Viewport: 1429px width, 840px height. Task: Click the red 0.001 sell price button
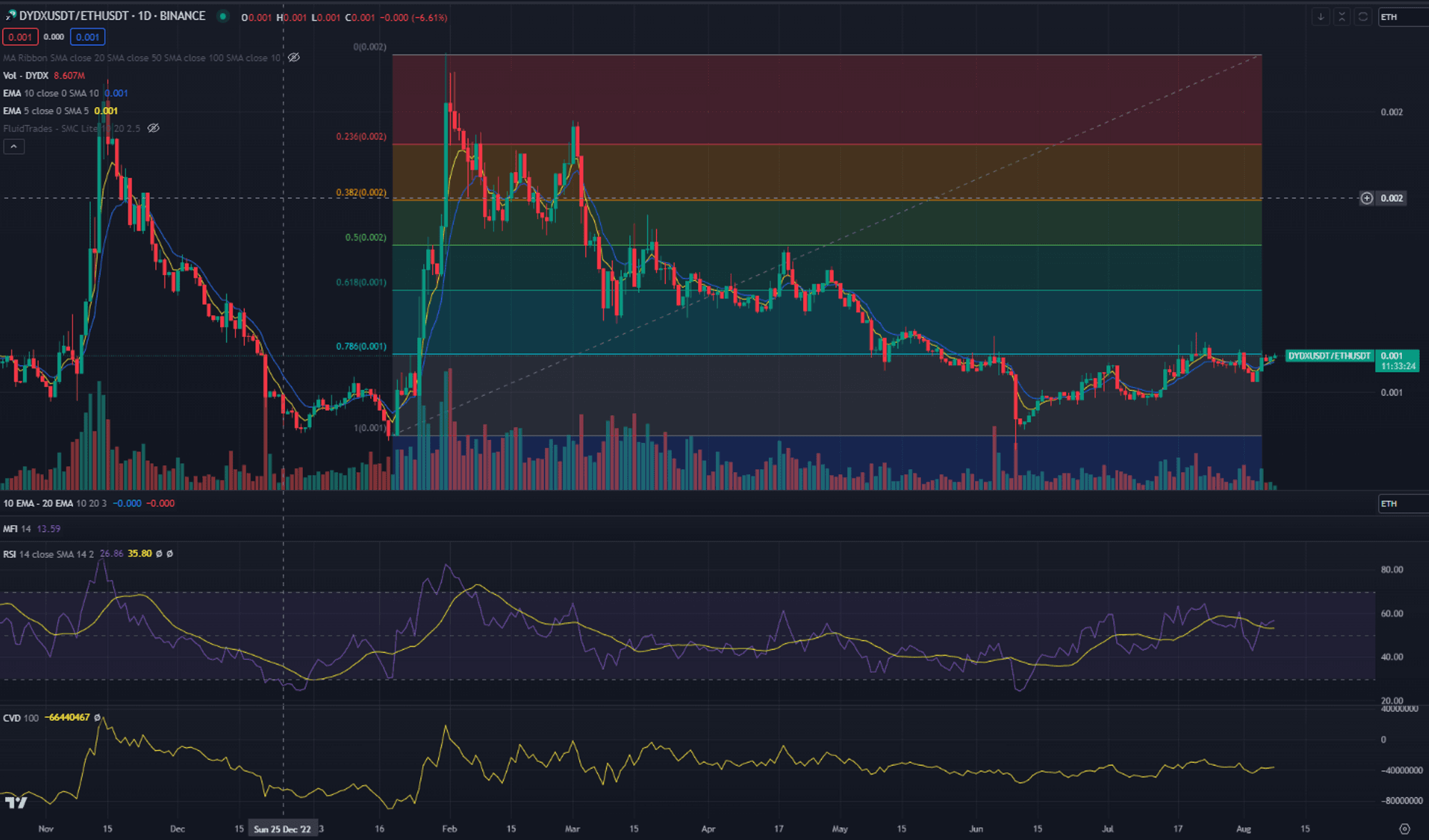coord(20,36)
